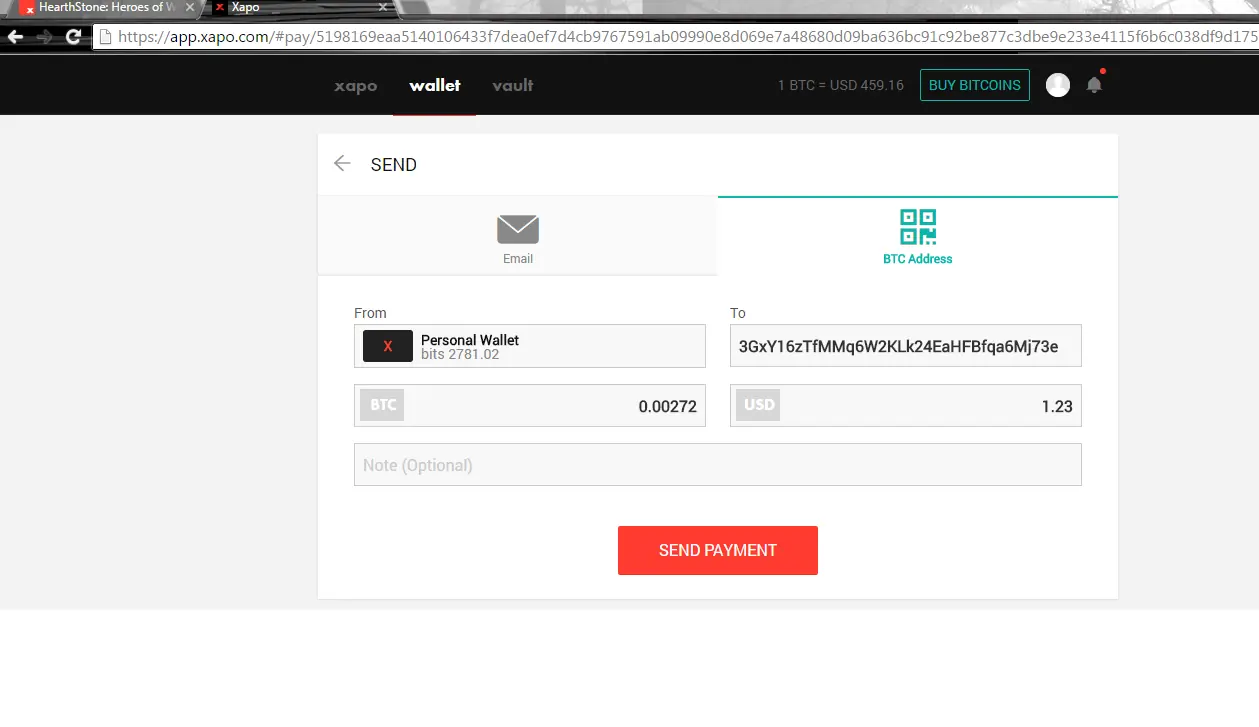Click the USD currency label

pyautogui.click(x=759, y=405)
